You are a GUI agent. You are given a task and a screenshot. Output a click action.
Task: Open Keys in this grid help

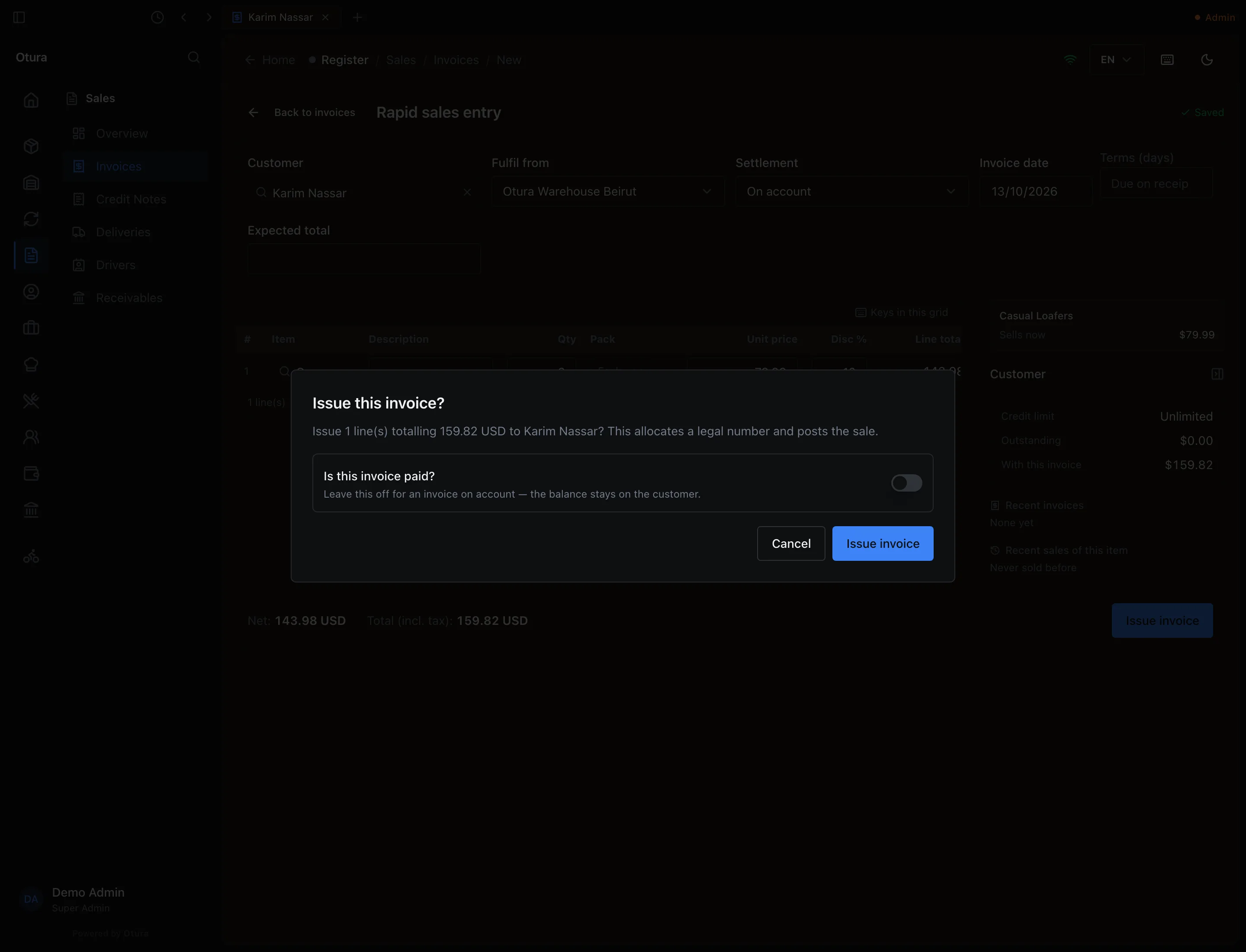tap(901, 312)
